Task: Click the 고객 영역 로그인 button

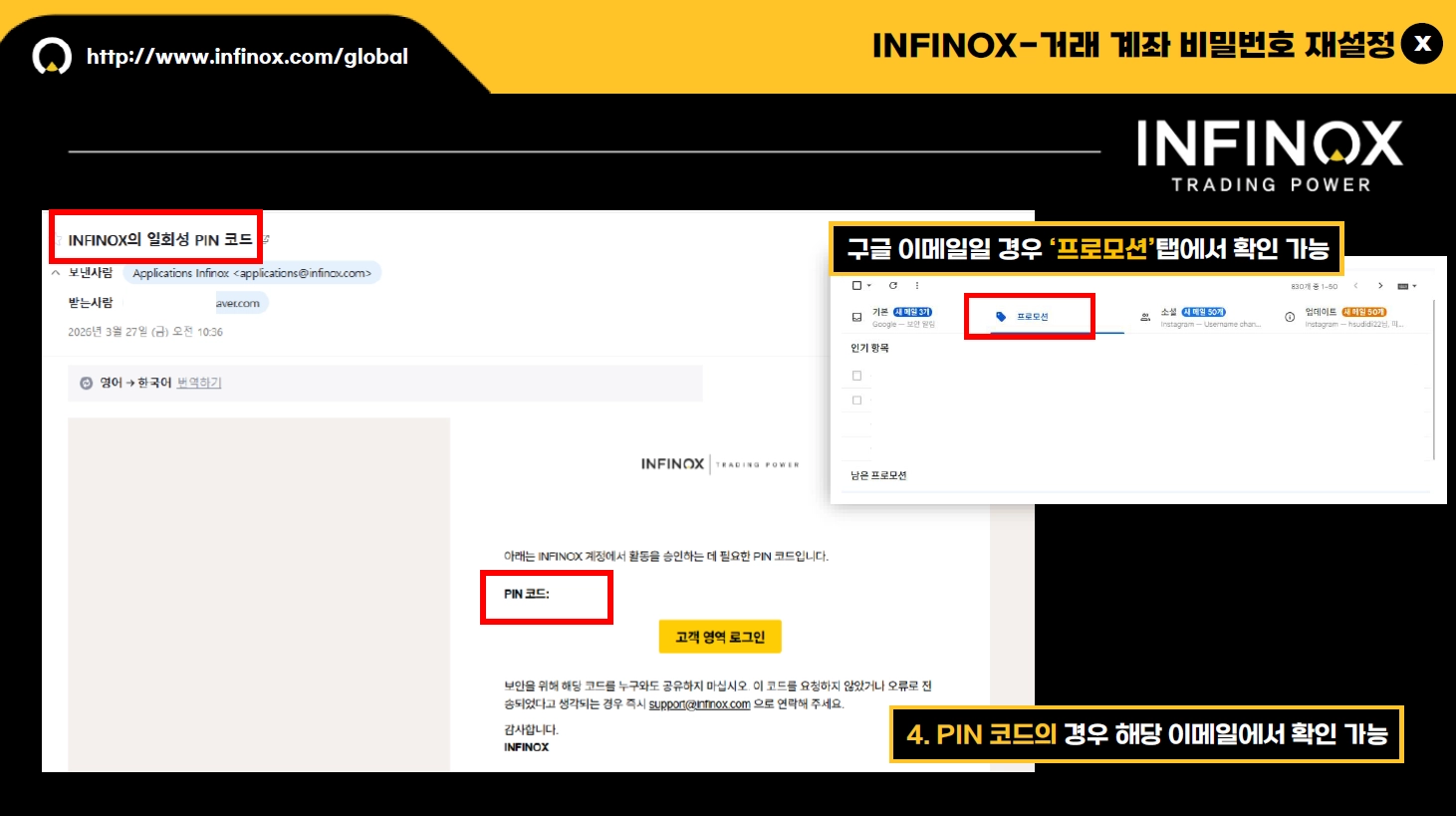Action: (x=720, y=637)
